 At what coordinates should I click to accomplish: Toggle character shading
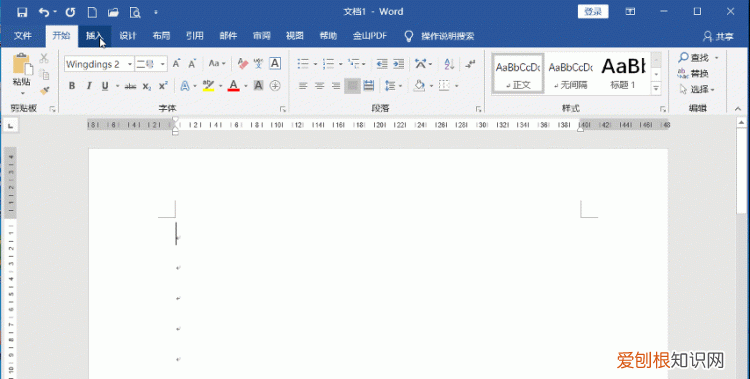pyautogui.click(x=258, y=86)
